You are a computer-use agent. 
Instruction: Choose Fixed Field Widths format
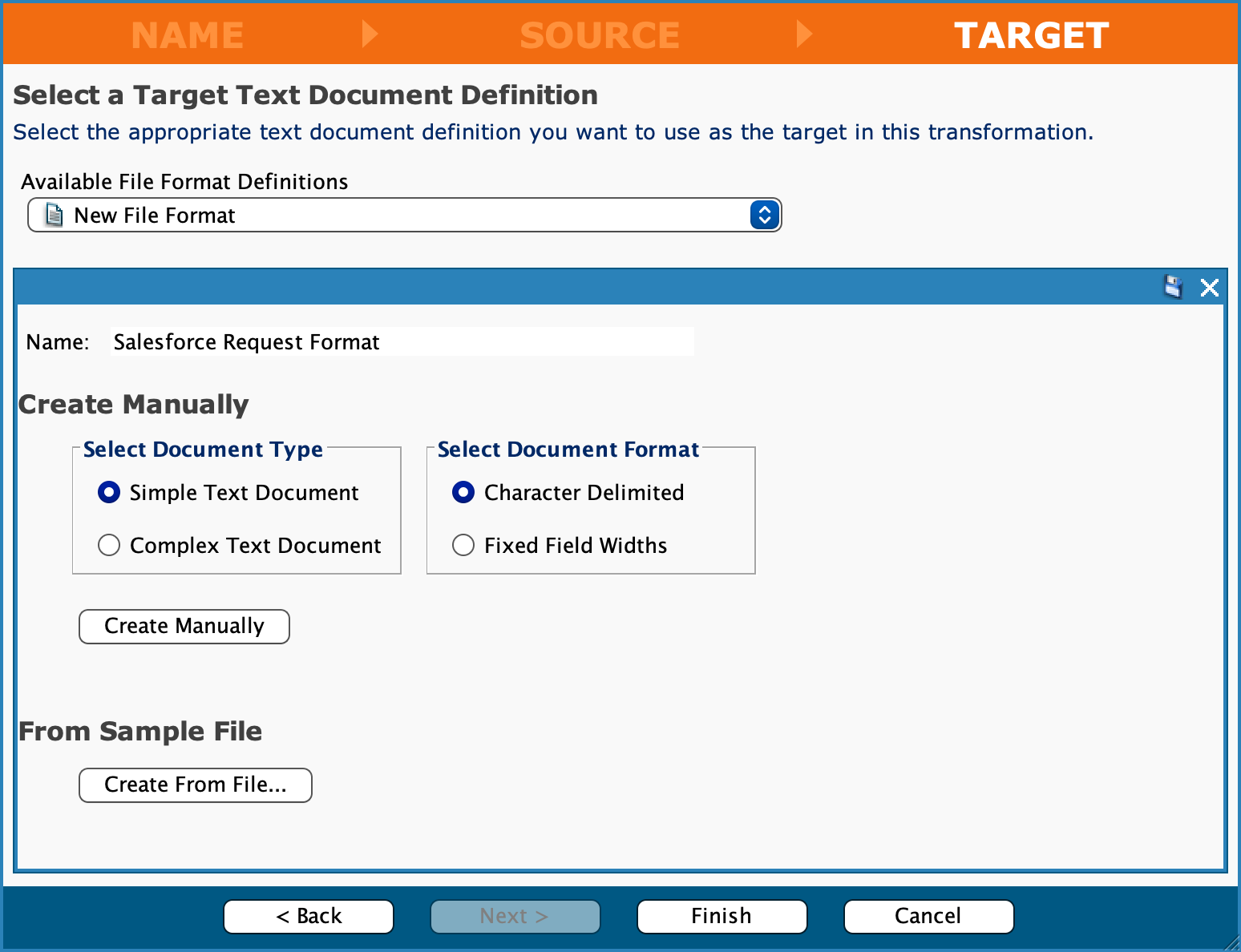pyautogui.click(x=463, y=545)
